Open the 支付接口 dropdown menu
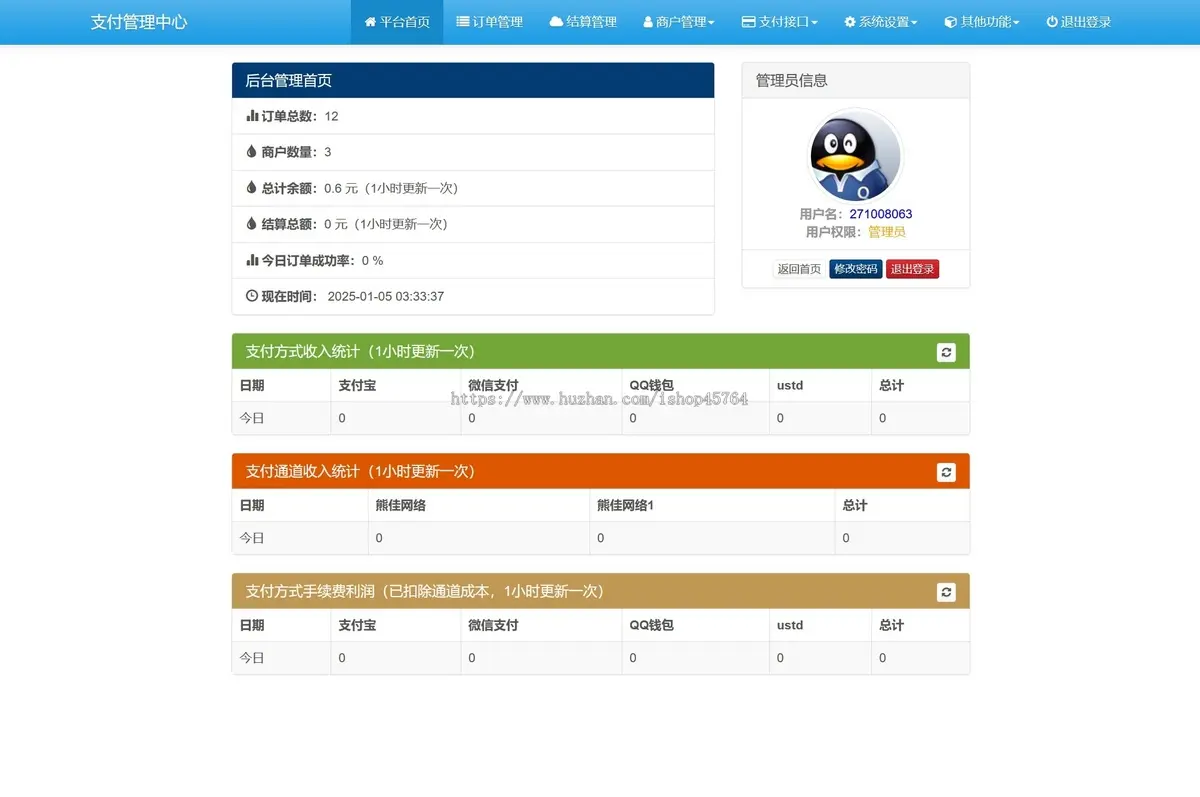1200x797 pixels. coord(779,22)
